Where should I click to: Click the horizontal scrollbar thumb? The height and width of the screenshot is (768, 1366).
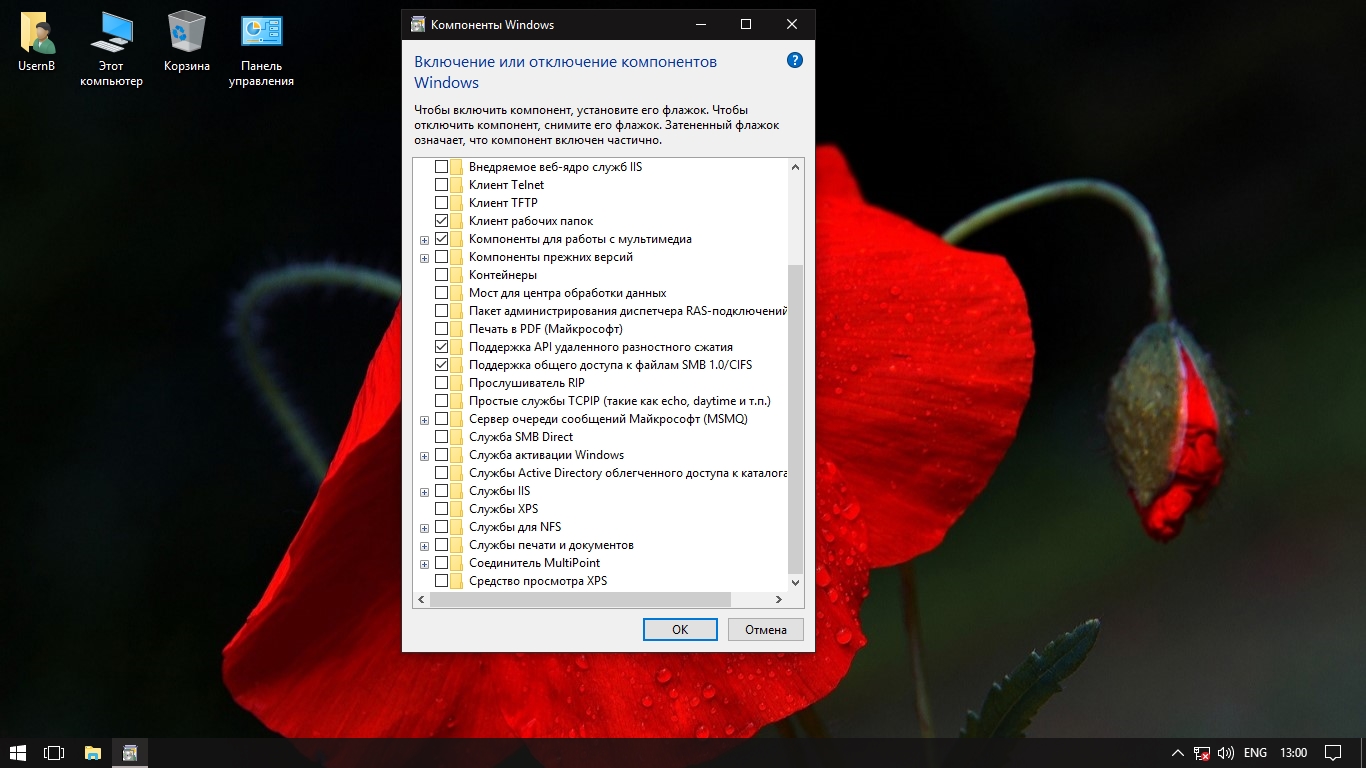pyautogui.click(x=581, y=599)
